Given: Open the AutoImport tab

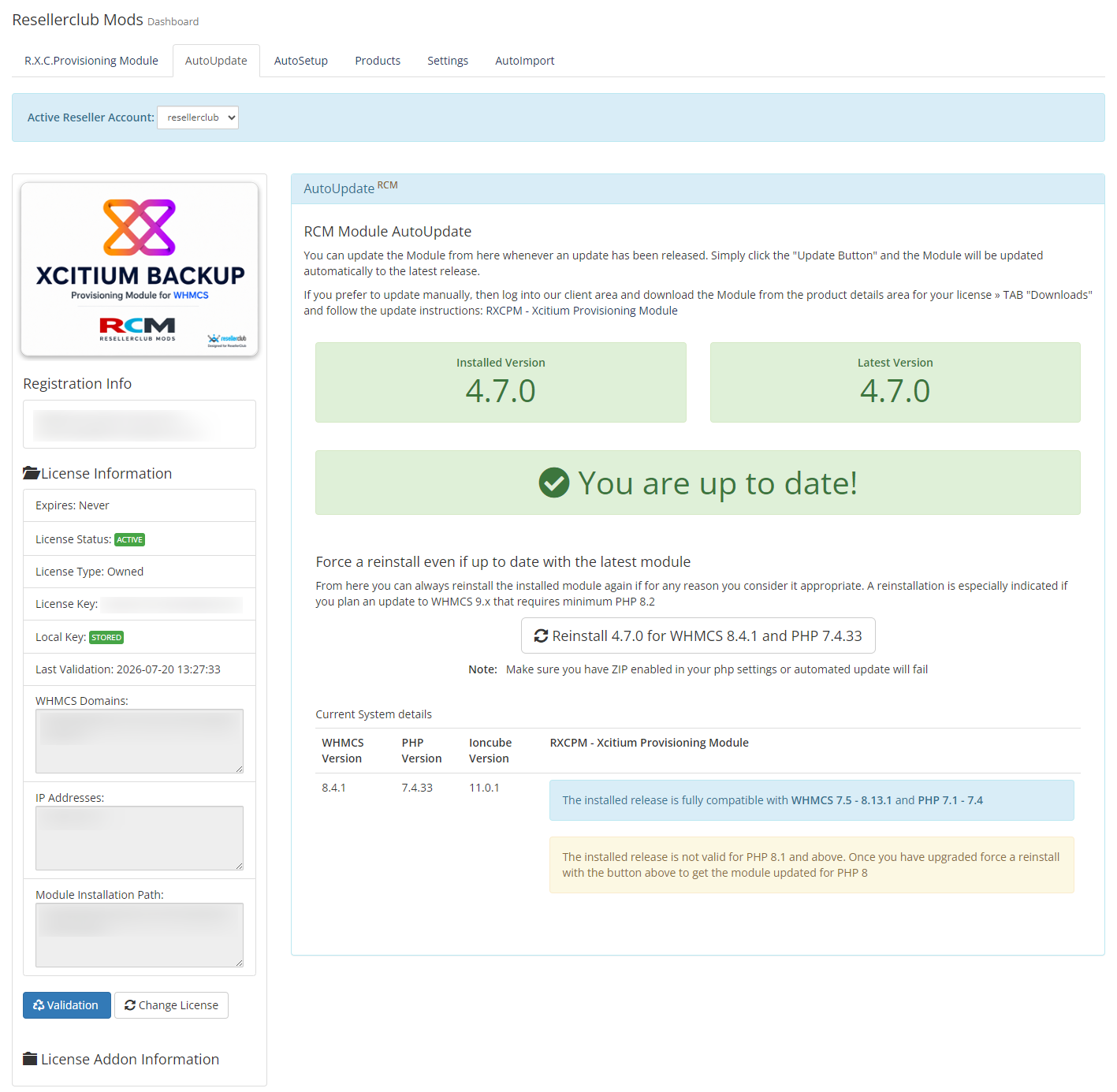Looking at the screenshot, I should coord(525,61).
